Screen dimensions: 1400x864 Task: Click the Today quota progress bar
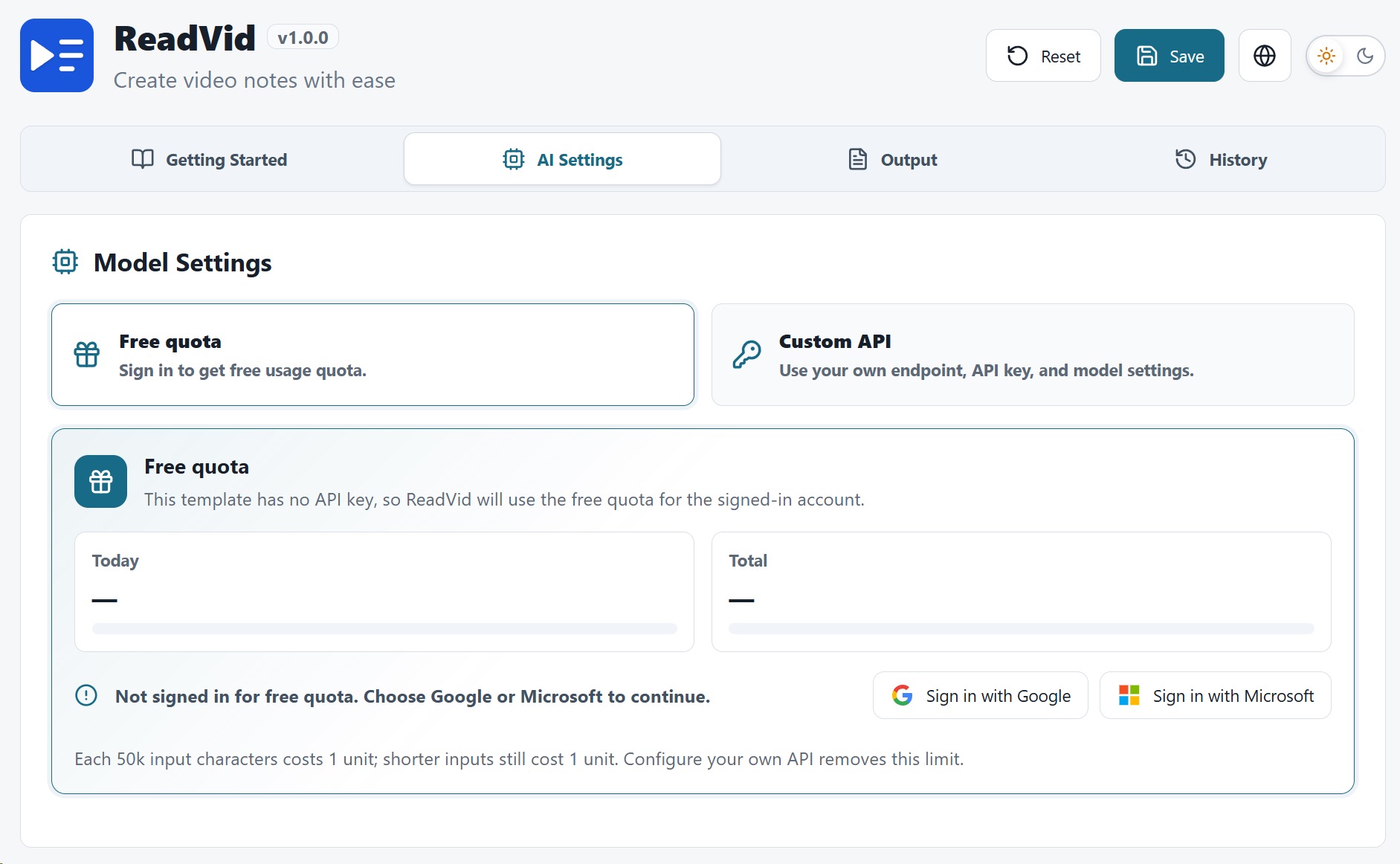pyautogui.click(x=384, y=629)
